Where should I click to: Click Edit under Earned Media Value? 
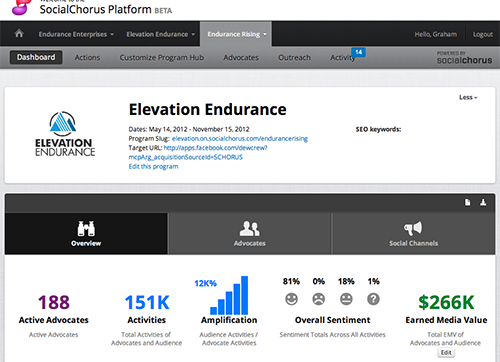click(x=446, y=353)
